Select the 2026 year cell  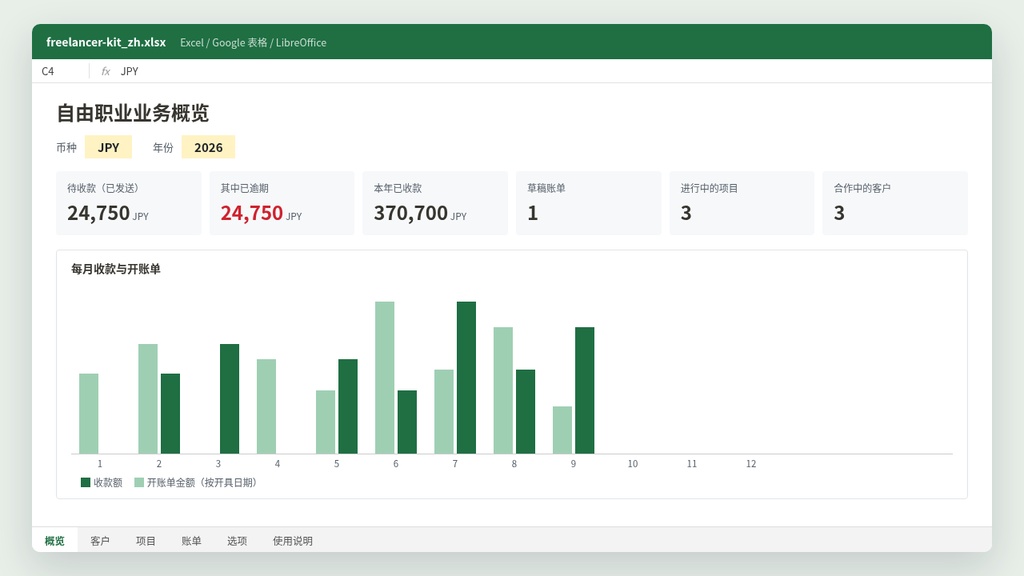pos(208,147)
